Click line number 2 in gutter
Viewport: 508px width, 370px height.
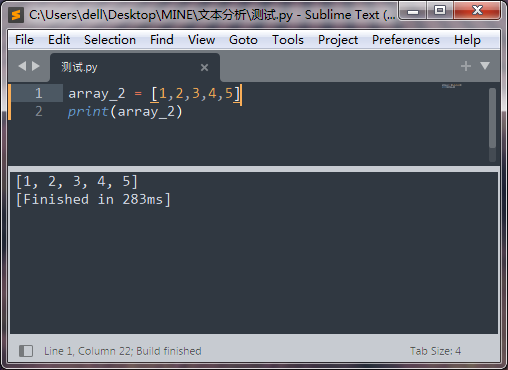tap(39, 111)
